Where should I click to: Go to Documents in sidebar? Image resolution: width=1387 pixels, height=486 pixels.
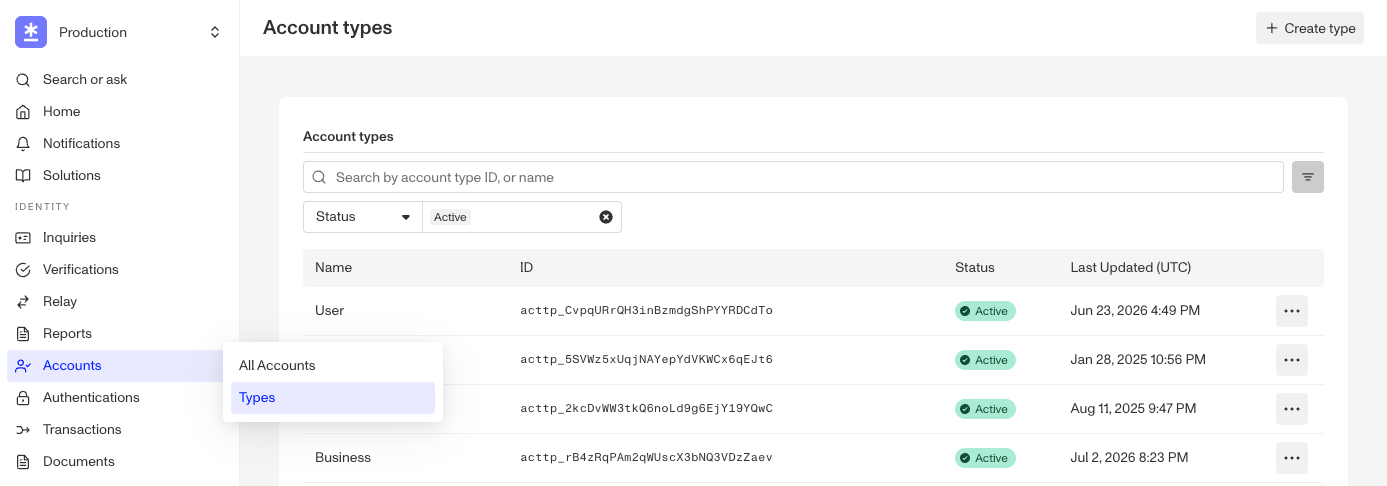pos(119,462)
